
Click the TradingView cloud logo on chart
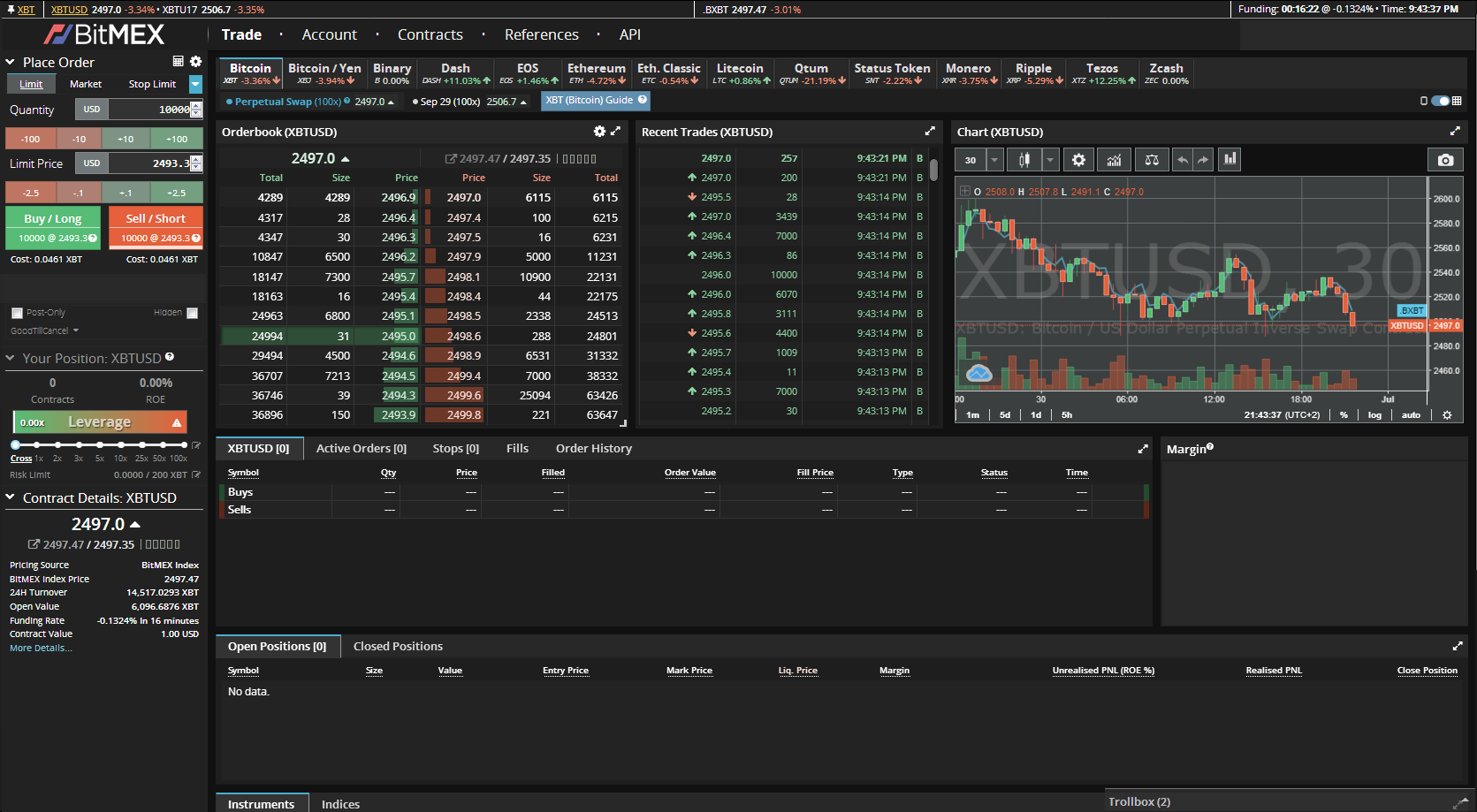(x=978, y=374)
